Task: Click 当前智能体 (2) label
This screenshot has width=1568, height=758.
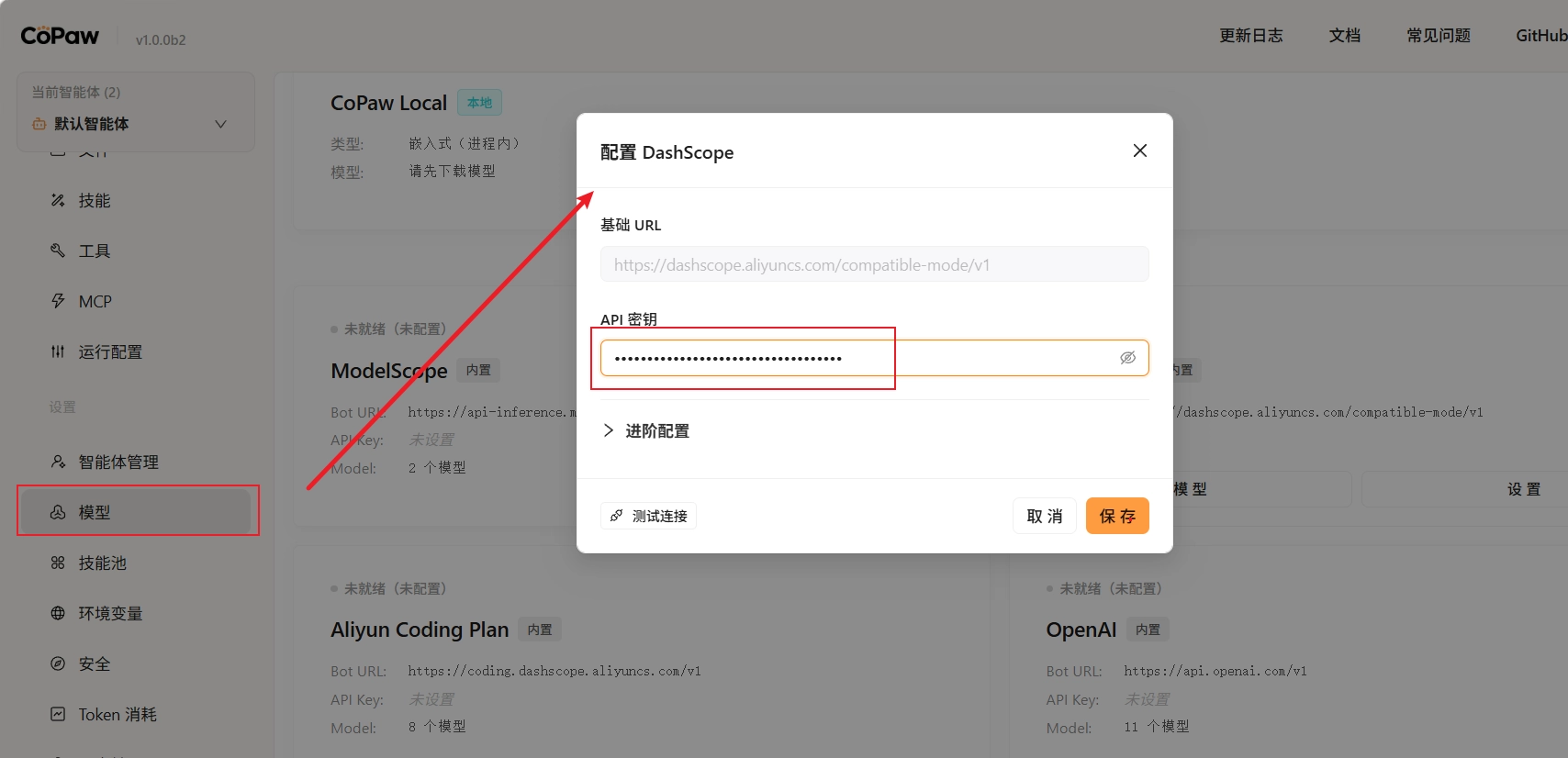Action: [x=76, y=92]
